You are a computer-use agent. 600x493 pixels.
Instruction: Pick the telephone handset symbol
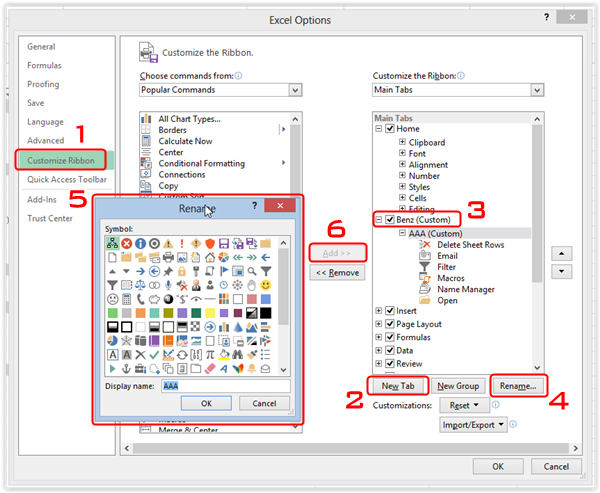(x=140, y=299)
